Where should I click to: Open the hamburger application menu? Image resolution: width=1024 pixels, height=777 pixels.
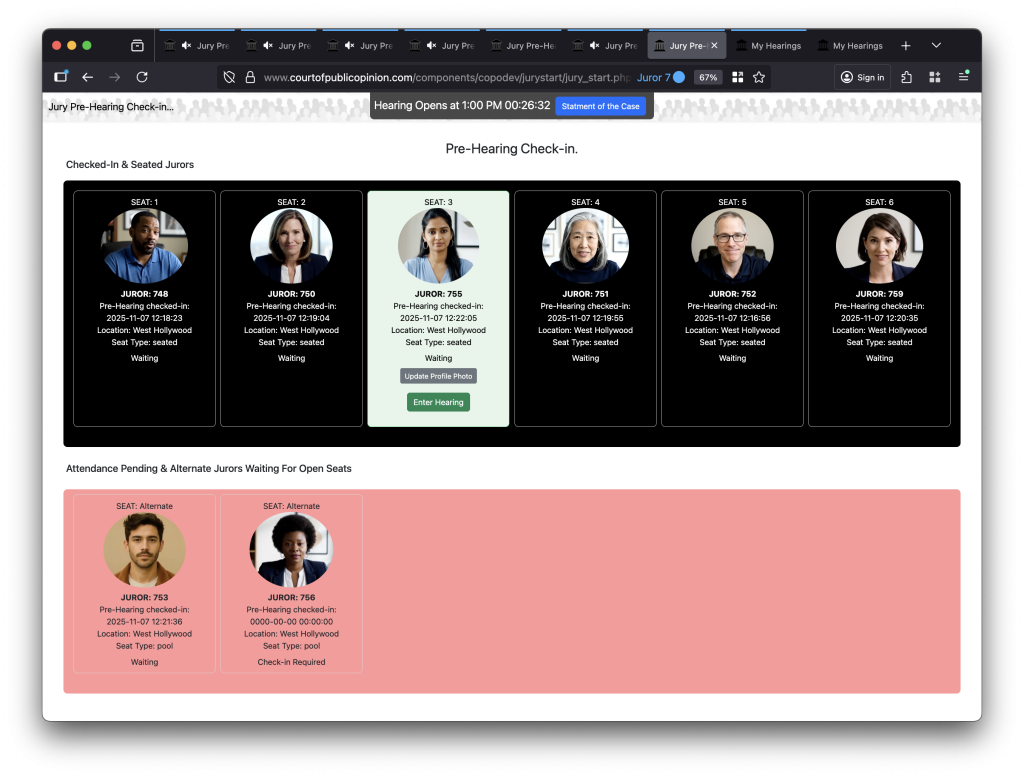(x=963, y=77)
